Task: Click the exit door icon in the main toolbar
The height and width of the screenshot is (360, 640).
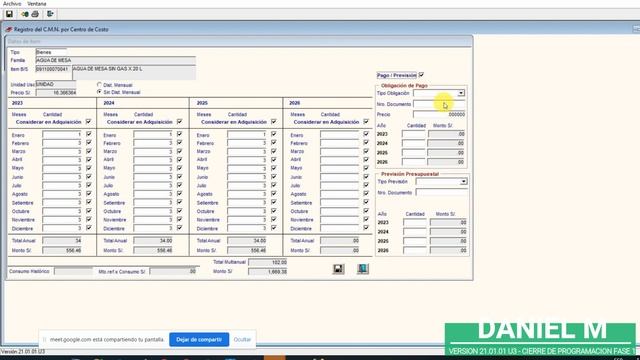Action: (x=50, y=14)
